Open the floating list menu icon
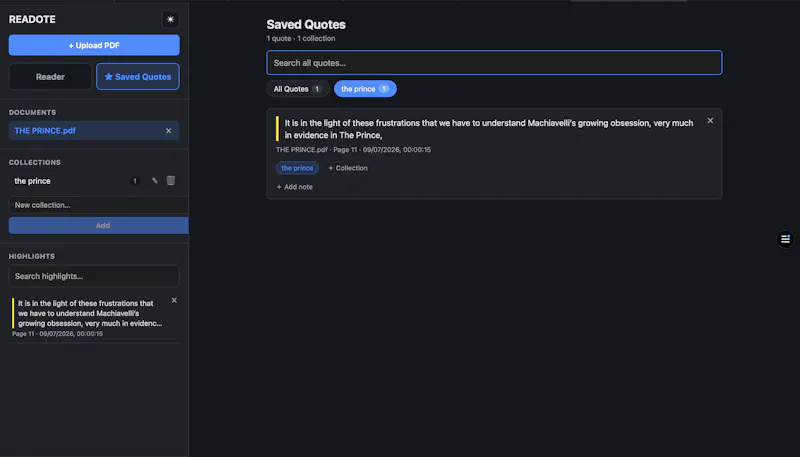Screen dimensions: 800x457 pyautogui.click(x=785, y=239)
